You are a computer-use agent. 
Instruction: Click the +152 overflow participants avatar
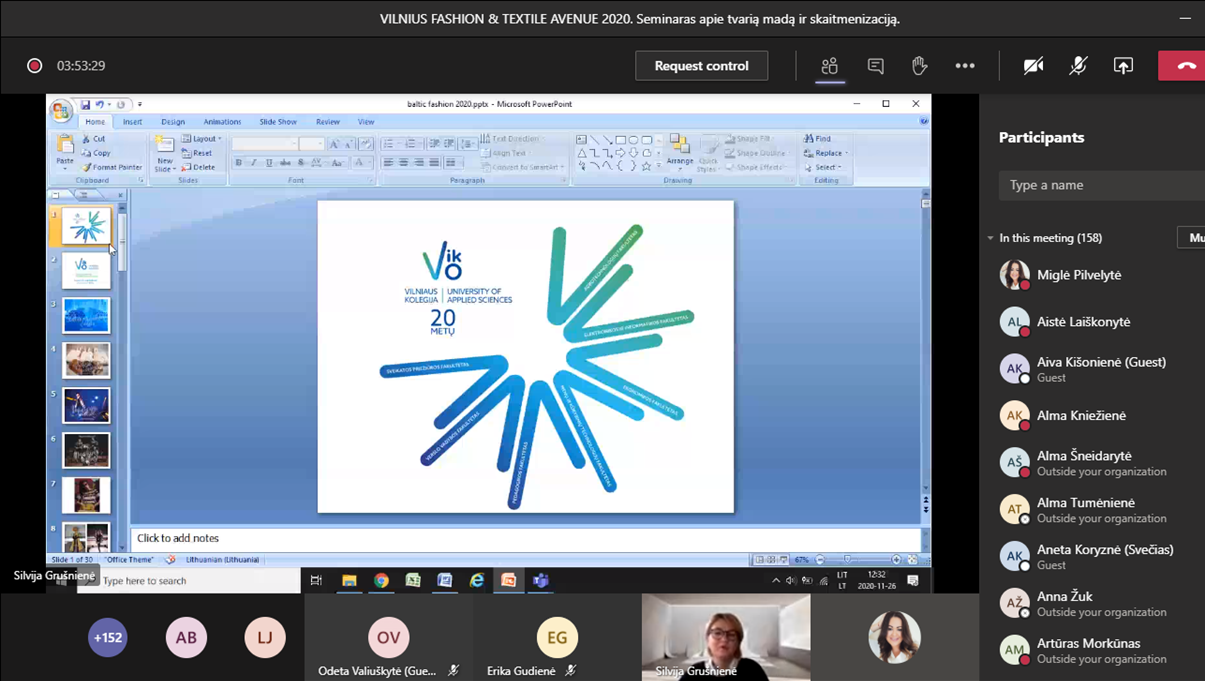(x=108, y=637)
